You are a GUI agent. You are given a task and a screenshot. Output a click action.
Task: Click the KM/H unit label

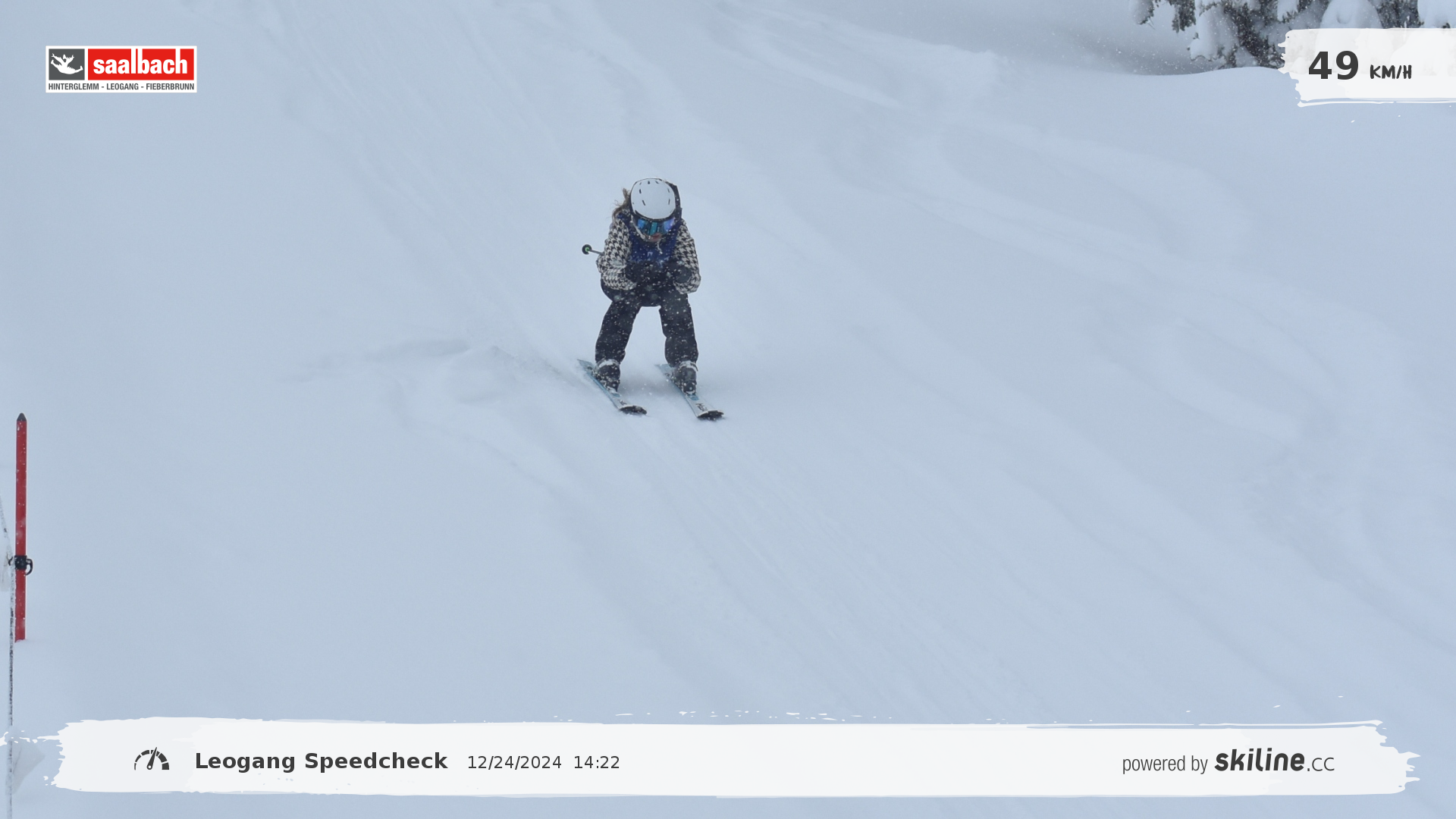pyautogui.click(x=1391, y=73)
